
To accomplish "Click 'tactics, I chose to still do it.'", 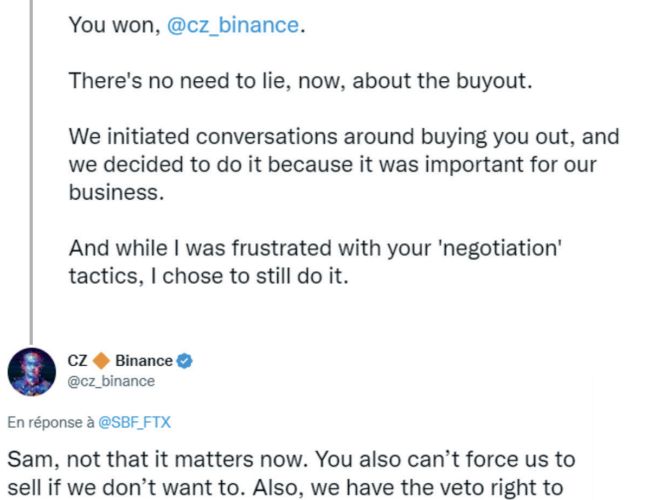I will coord(208,276).
